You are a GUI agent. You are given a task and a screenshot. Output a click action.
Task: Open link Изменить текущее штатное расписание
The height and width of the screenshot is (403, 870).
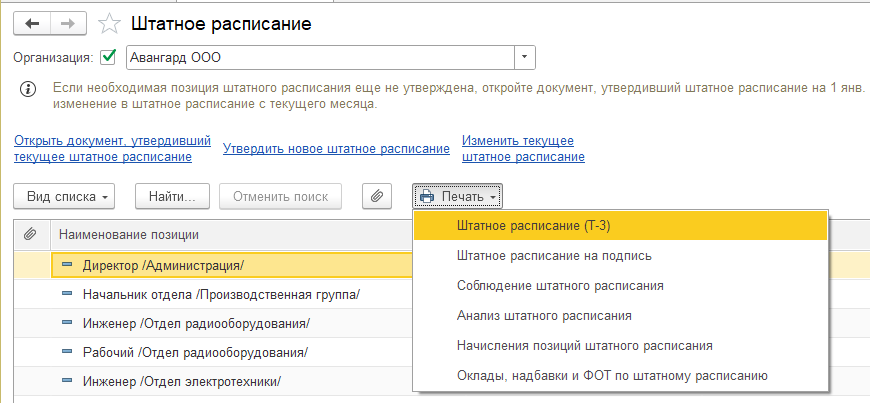tap(523, 149)
